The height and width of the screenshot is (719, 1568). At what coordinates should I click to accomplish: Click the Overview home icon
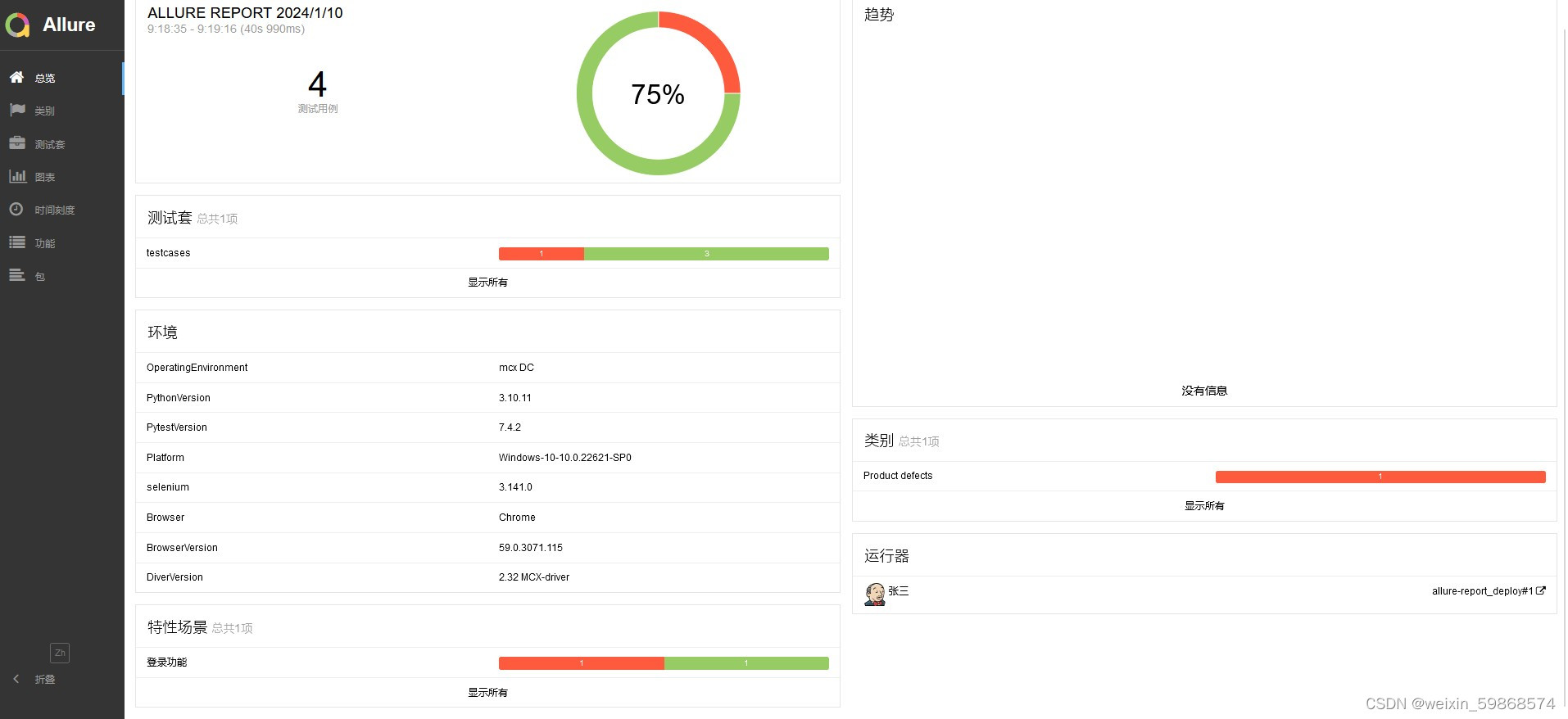coord(16,77)
